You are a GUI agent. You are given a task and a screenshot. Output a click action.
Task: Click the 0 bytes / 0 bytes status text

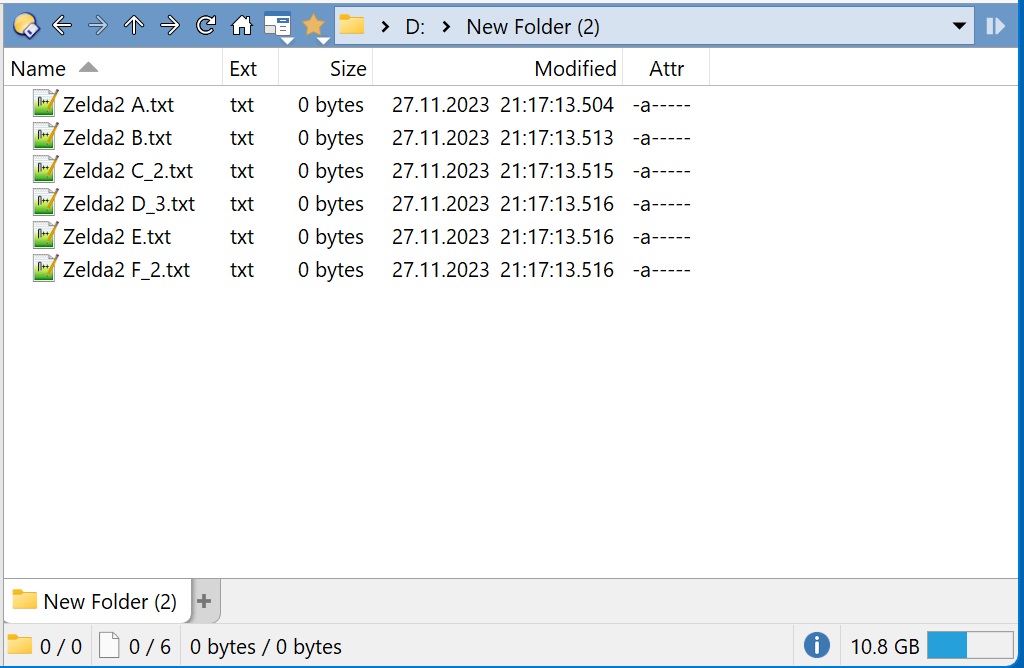[x=266, y=646]
